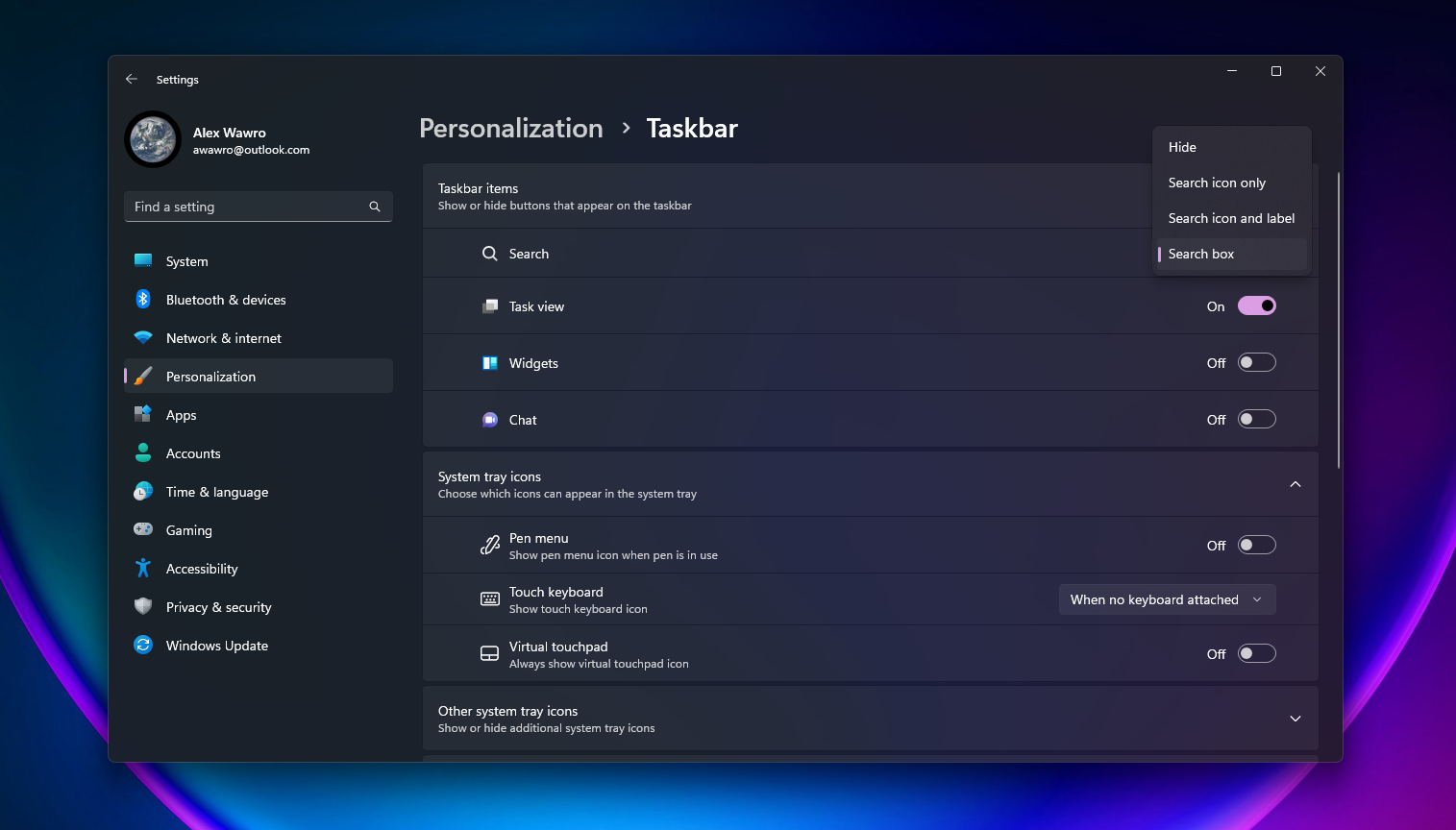The height and width of the screenshot is (830, 1456).
Task: Click the Network & internet Wi-Fi icon
Action: 143,338
